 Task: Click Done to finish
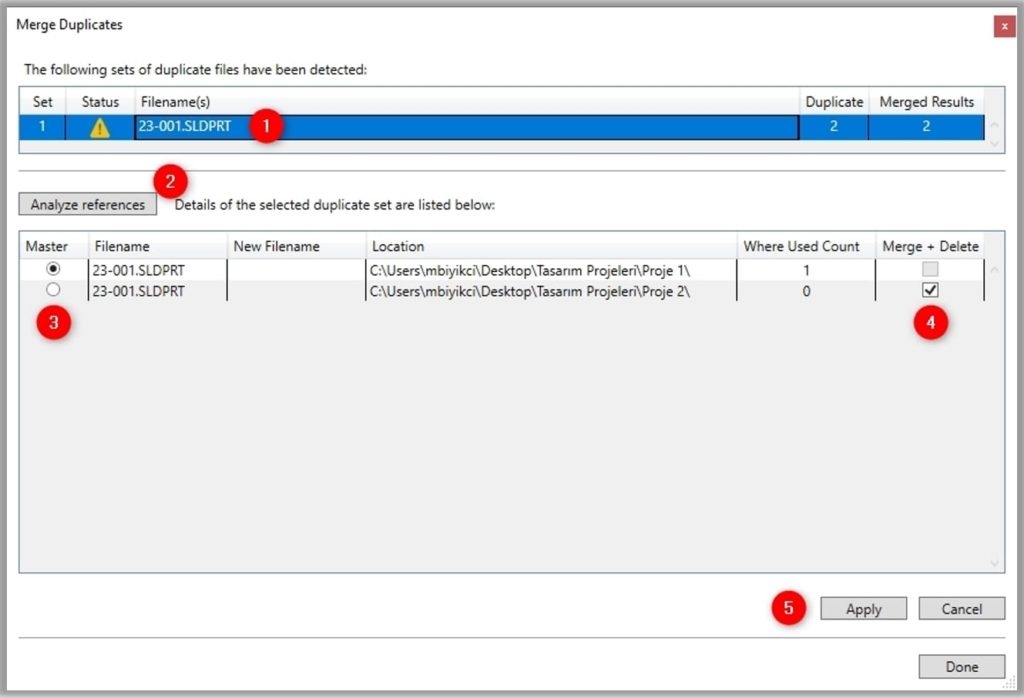click(961, 667)
